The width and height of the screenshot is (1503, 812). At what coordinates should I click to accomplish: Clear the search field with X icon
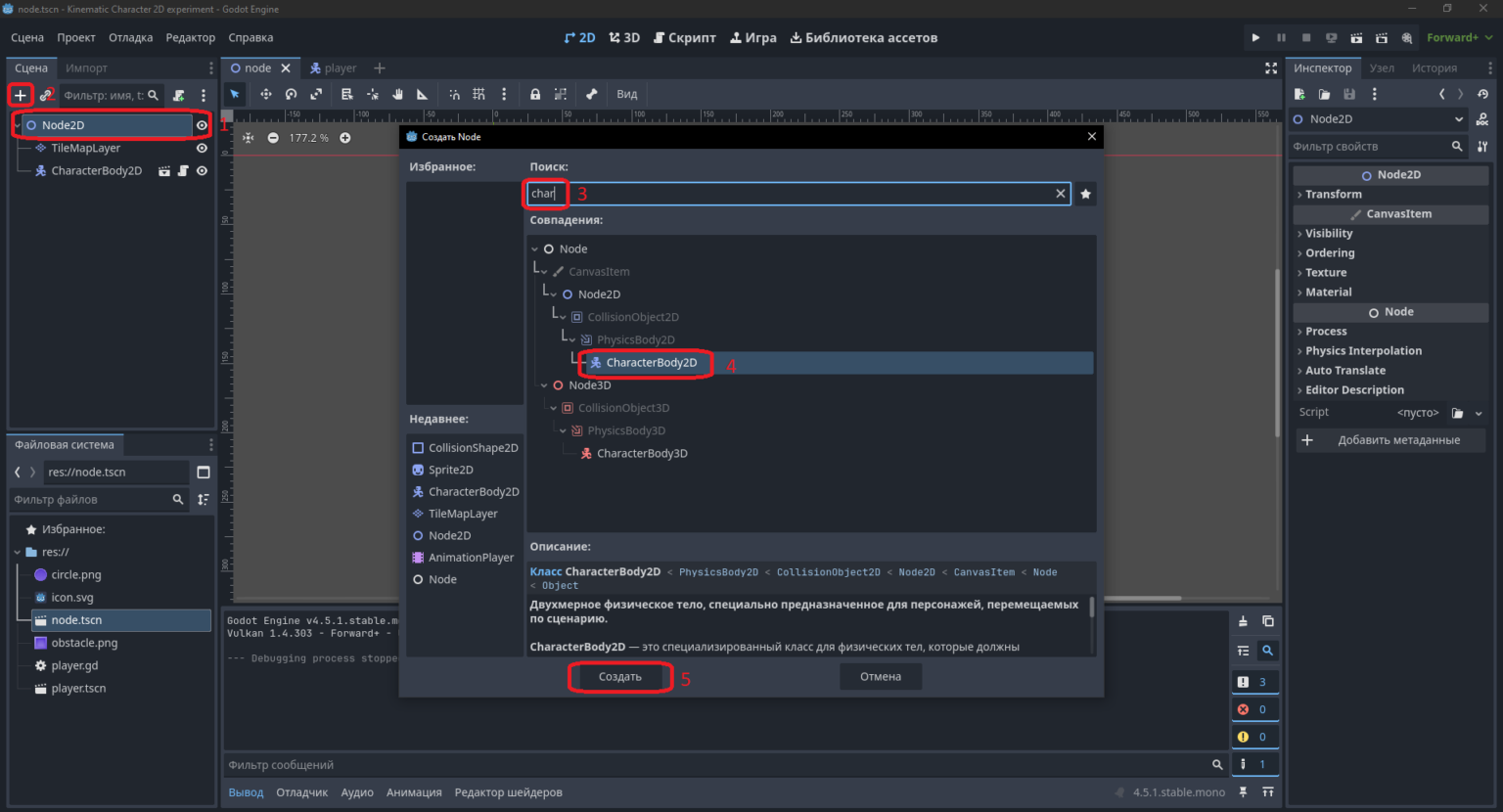tap(1060, 194)
